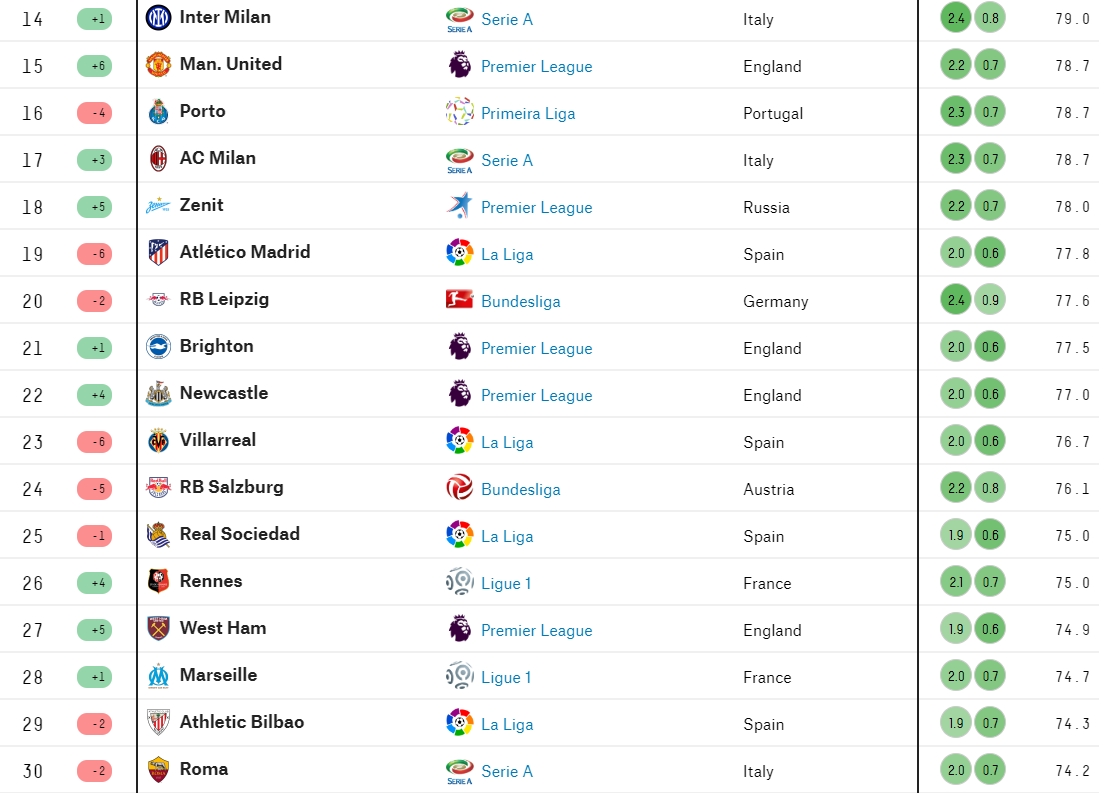Click the Primeira Liga logo icon

459,112
